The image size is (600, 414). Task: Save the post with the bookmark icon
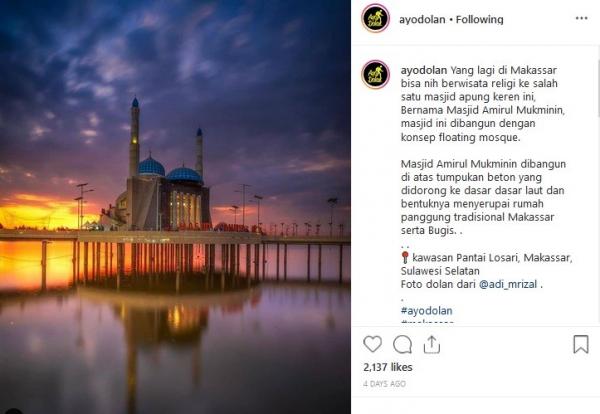[580, 344]
